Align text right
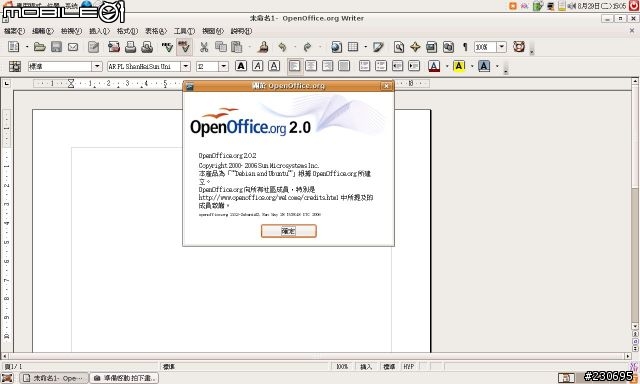This screenshot has height=384, width=640. point(327,66)
